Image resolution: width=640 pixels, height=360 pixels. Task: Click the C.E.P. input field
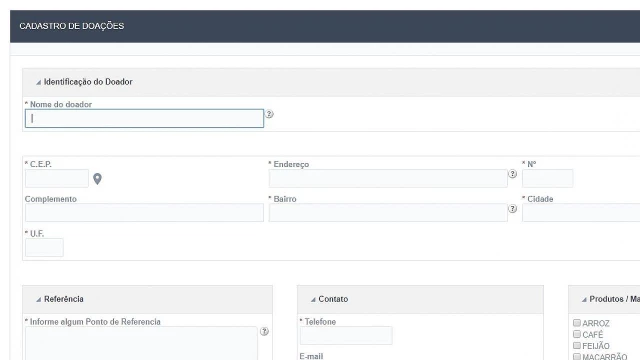point(57,178)
